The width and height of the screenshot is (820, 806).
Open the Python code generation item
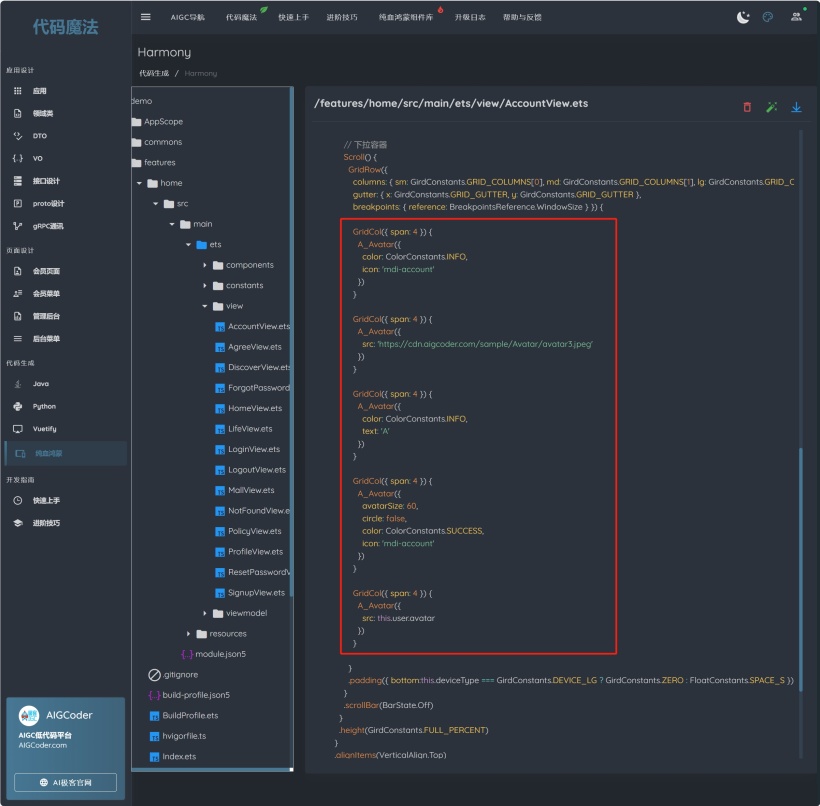coord(44,407)
